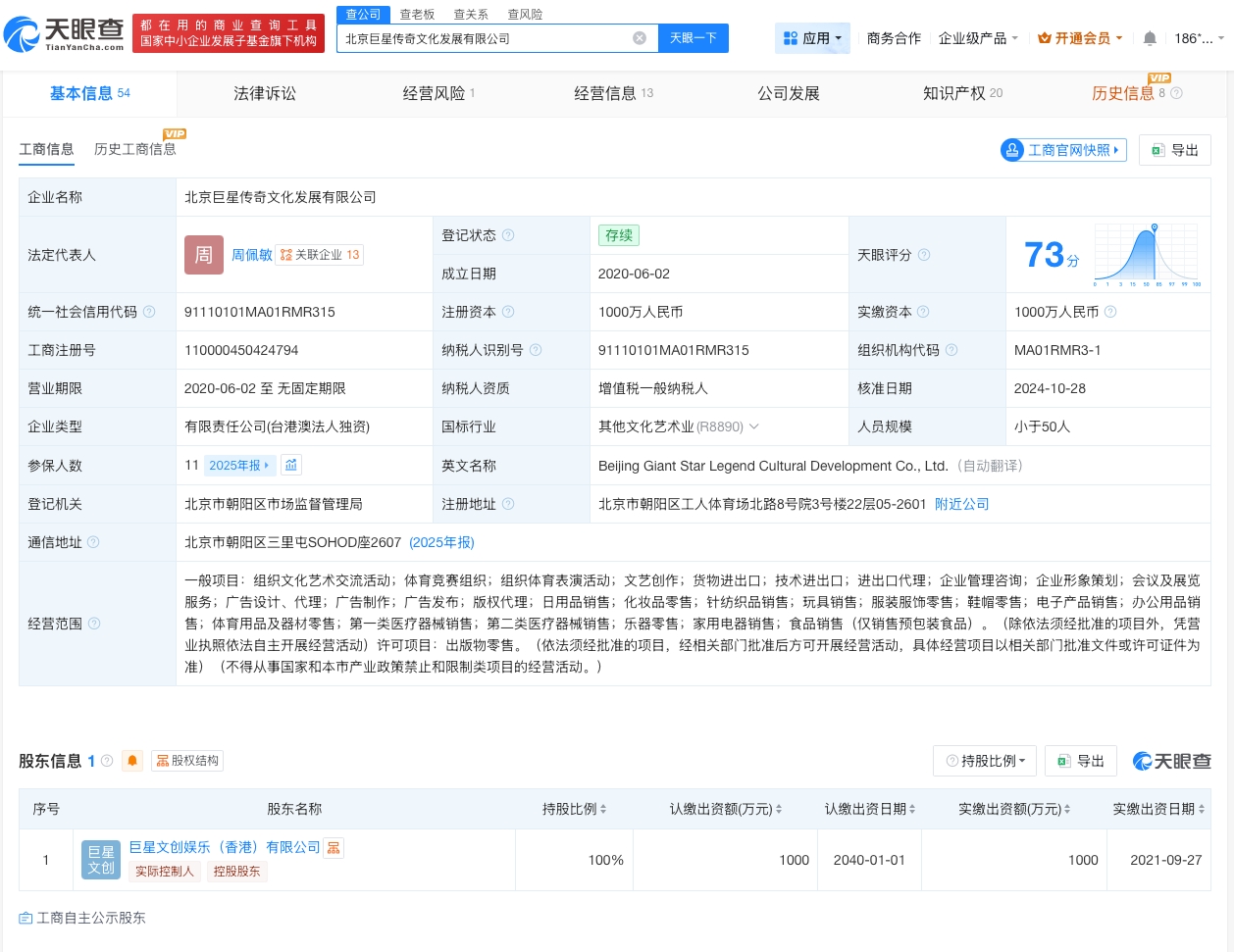Viewport: 1234px width, 952px height.
Task: Click the 周 avatar of the legal representative
Action: (204, 255)
